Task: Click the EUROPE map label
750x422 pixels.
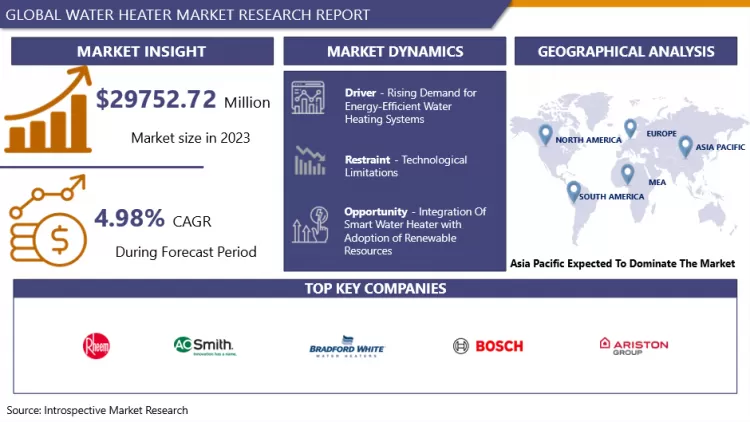Action: 662,133
